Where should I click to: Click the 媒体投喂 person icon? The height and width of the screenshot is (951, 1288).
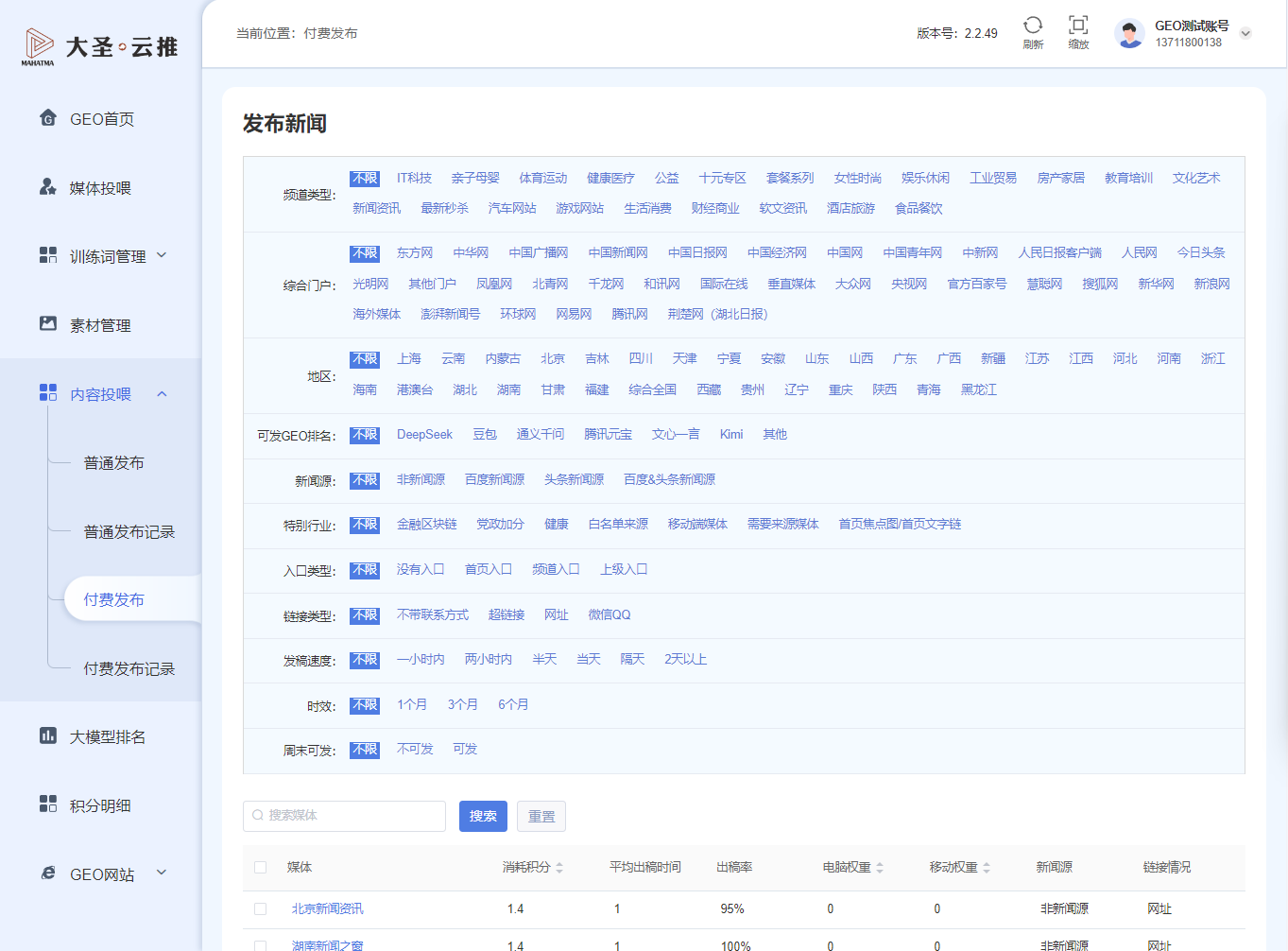coord(48,187)
